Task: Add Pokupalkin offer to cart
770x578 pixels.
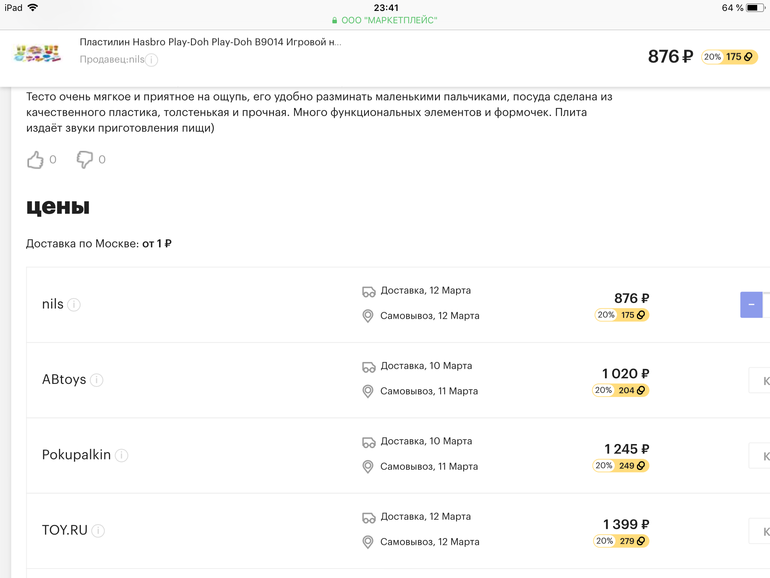Action: (x=760, y=456)
